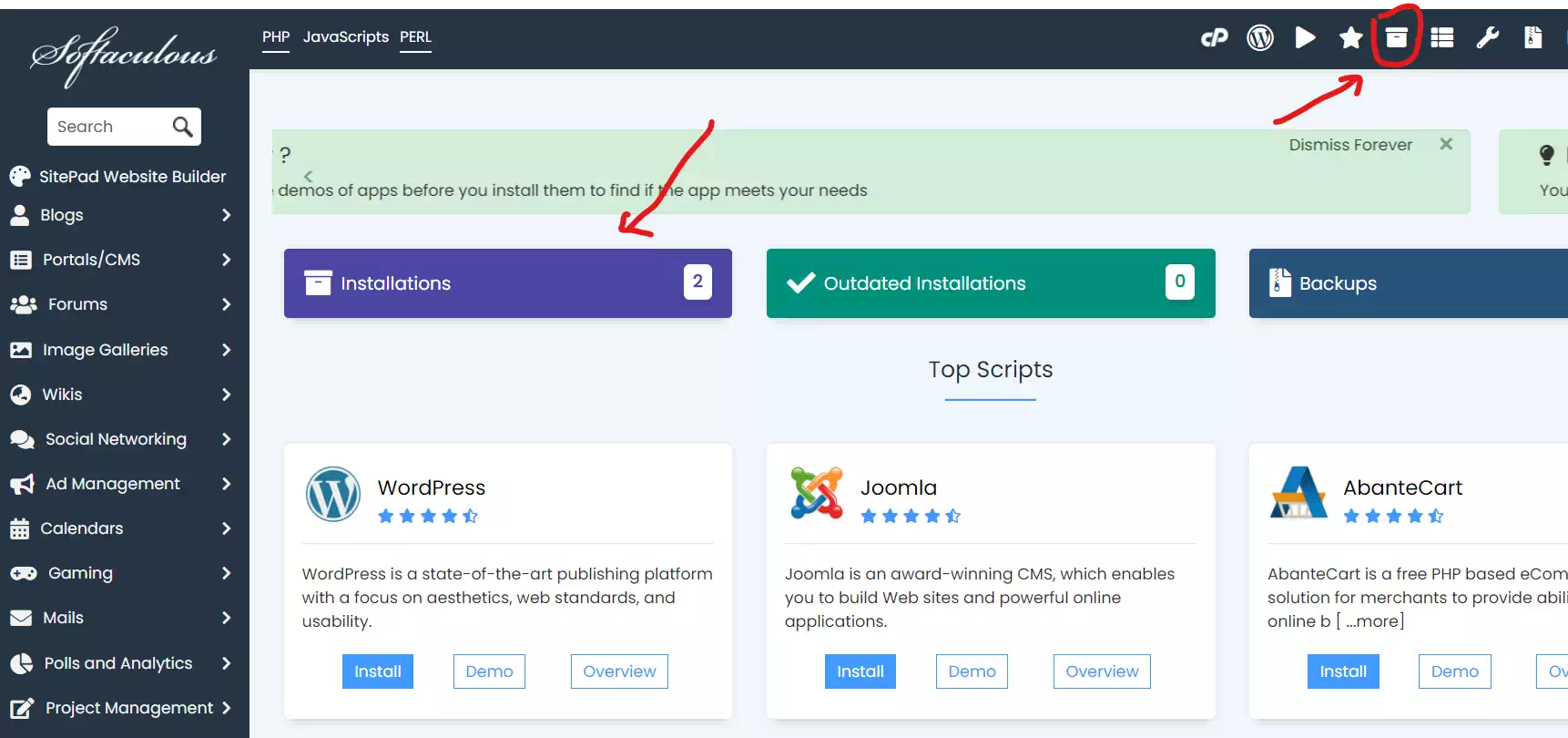
Task: Open SitePad Website Builder
Action: [x=133, y=176]
